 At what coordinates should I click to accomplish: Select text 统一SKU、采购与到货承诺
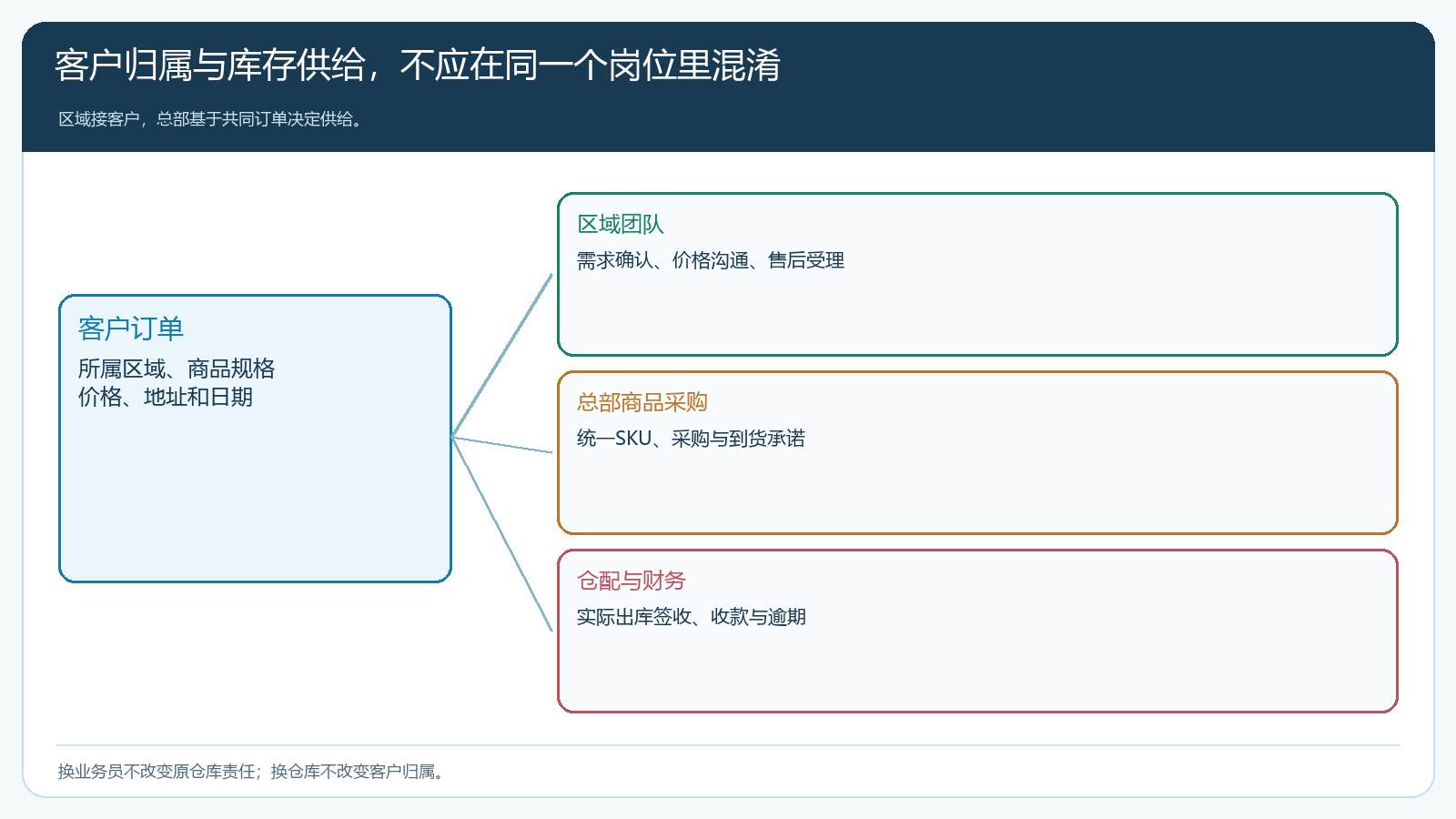[x=692, y=439]
